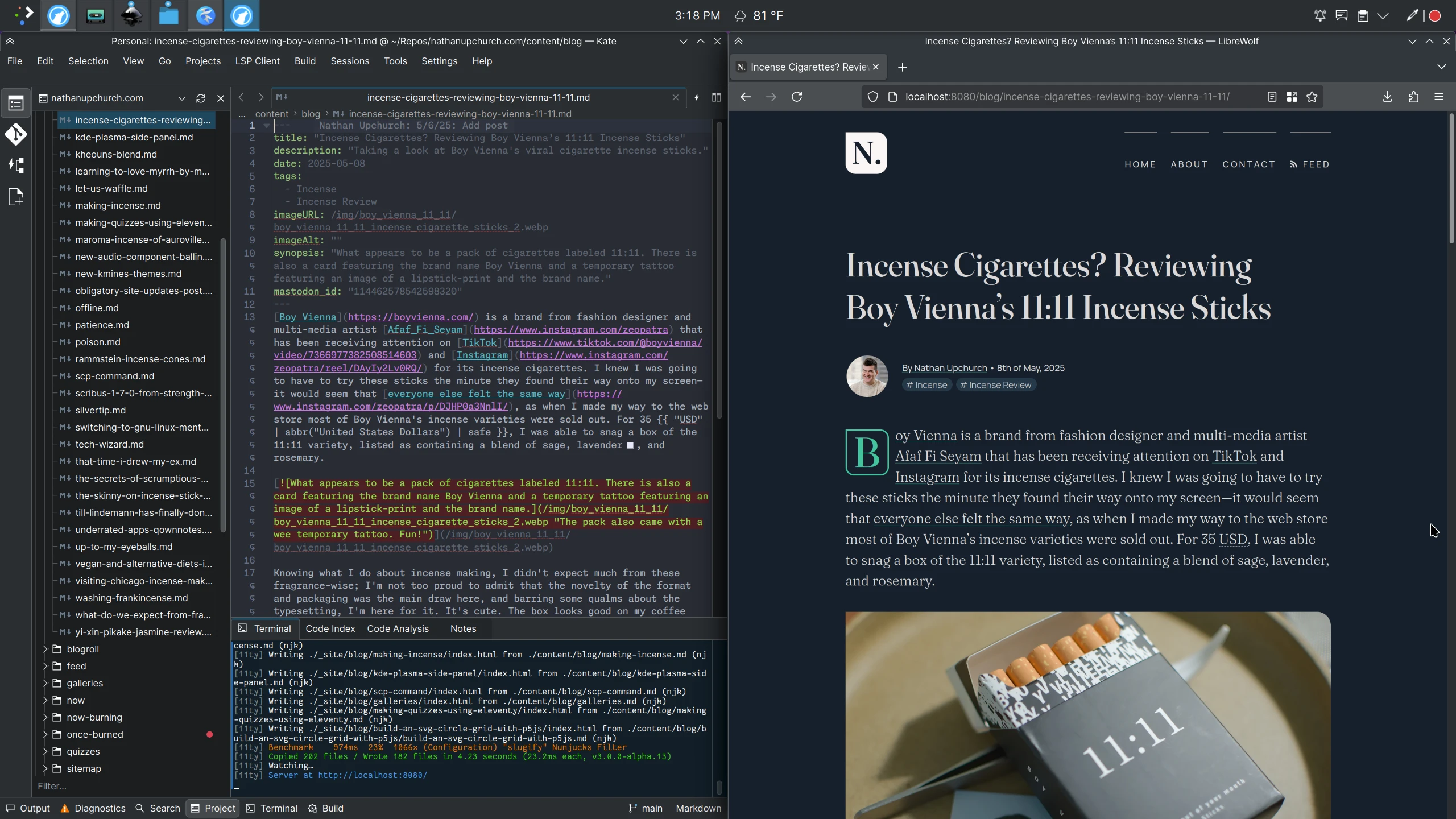Viewport: 1456px width, 819px height.
Task: Expand the blogroll folder
Action: tap(45, 649)
